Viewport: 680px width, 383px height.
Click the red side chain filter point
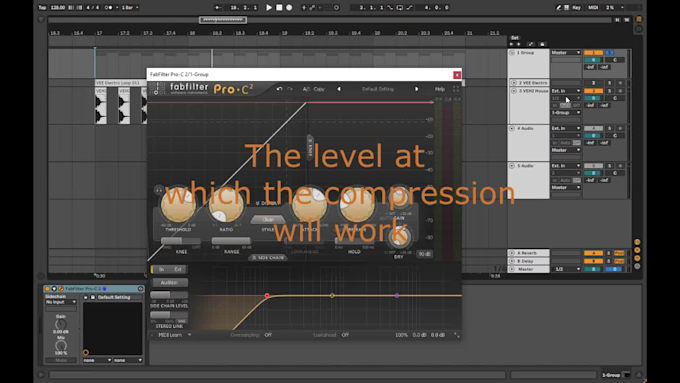coord(267,295)
